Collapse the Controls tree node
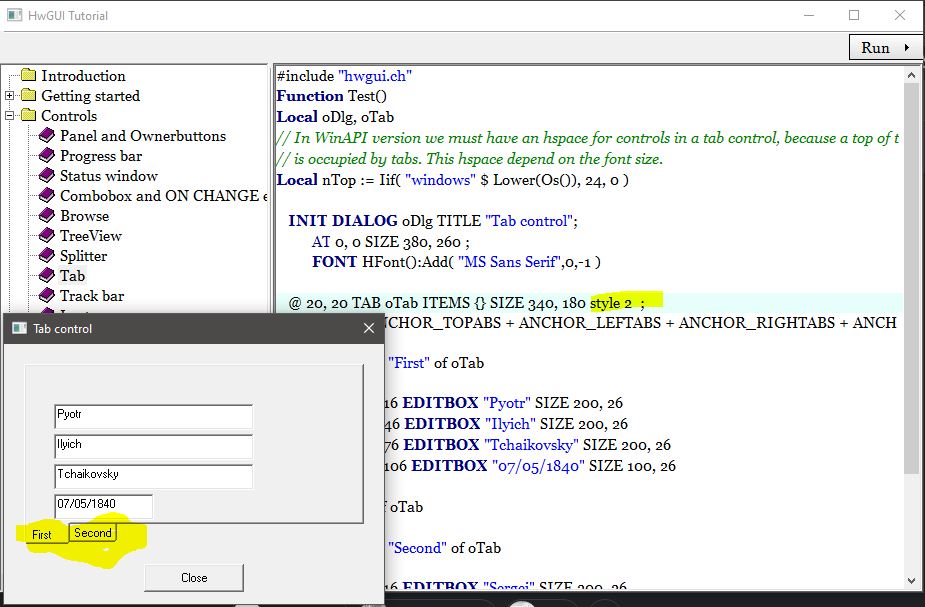 tap(10, 116)
